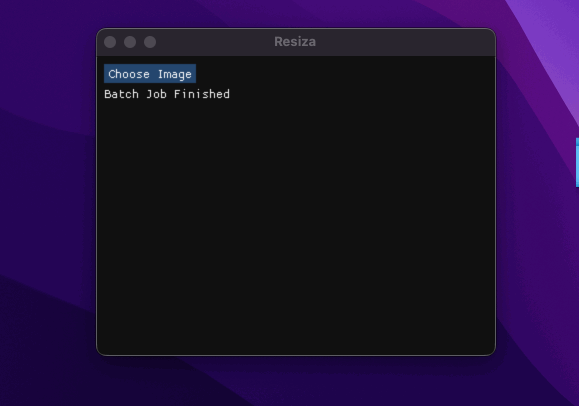Click the blue item at right screen edge
This screenshot has width=579, height=406.
(x=577, y=163)
